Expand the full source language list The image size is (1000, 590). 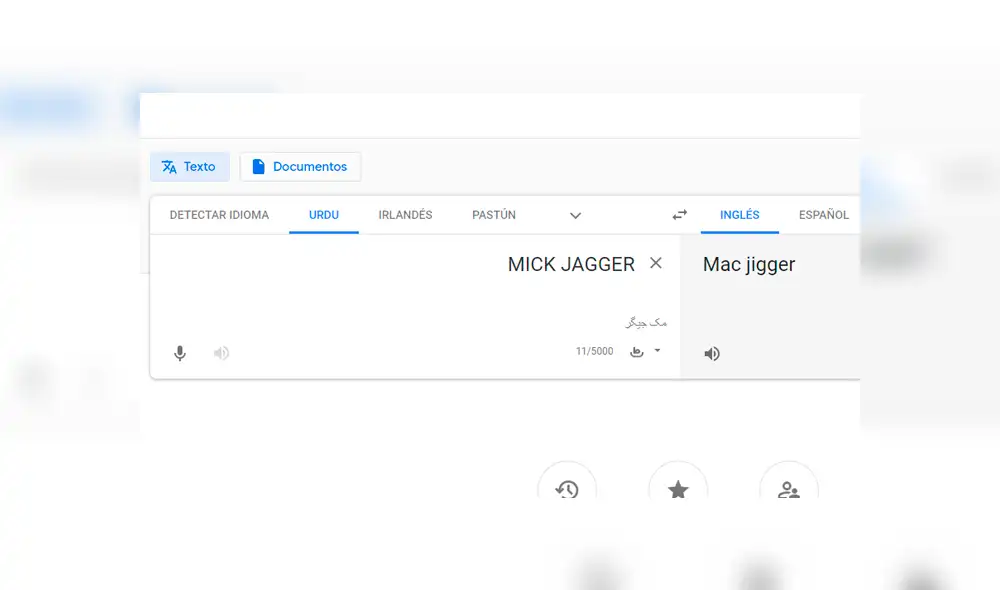tap(575, 214)
